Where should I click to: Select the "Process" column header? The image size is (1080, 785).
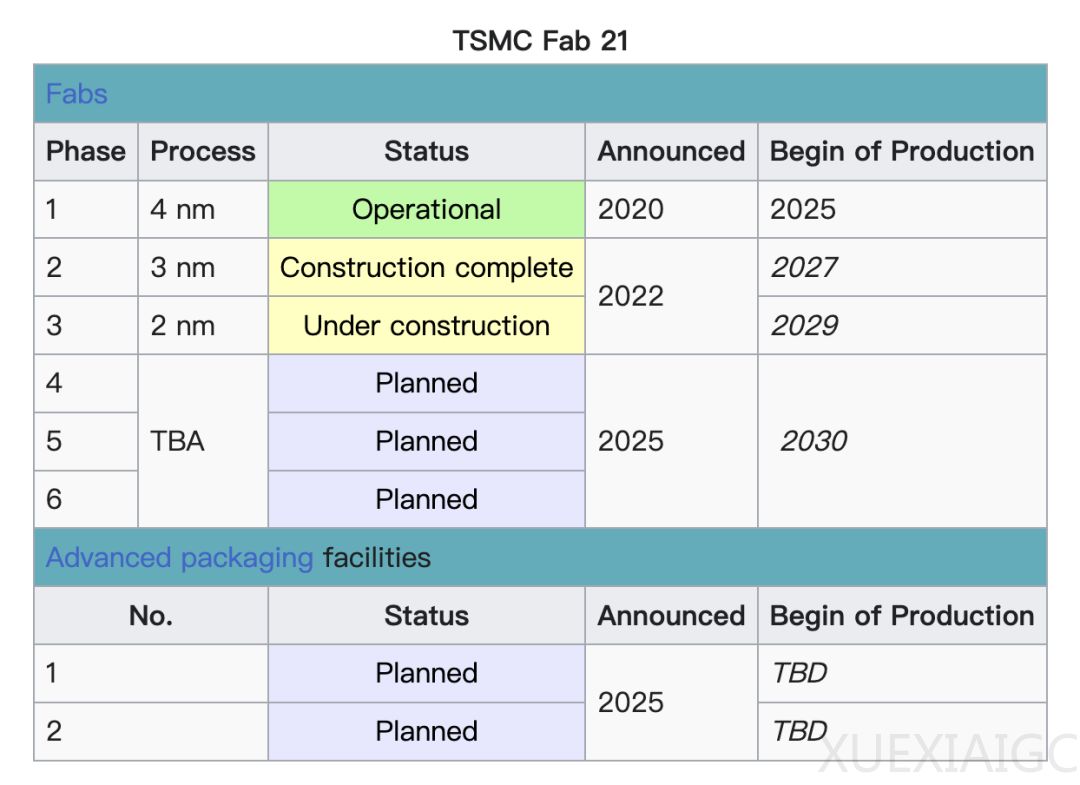203,152
